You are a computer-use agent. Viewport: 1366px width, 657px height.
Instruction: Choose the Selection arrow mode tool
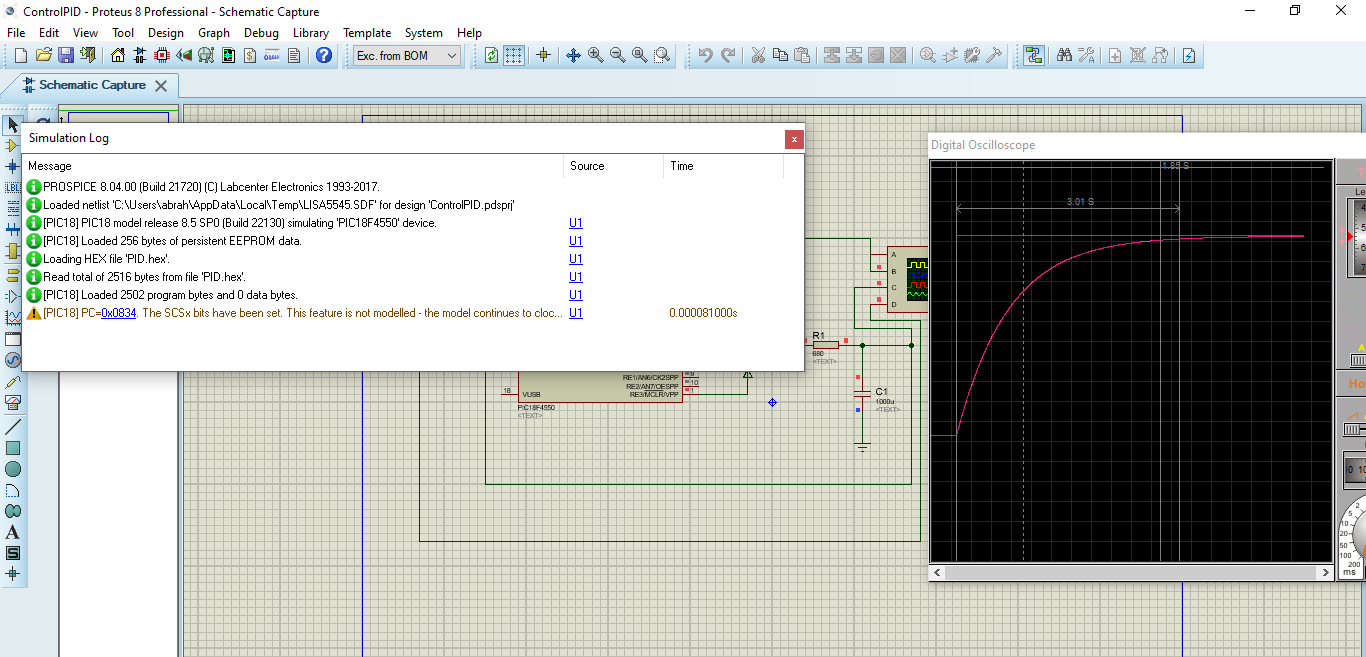pos(13,125)
